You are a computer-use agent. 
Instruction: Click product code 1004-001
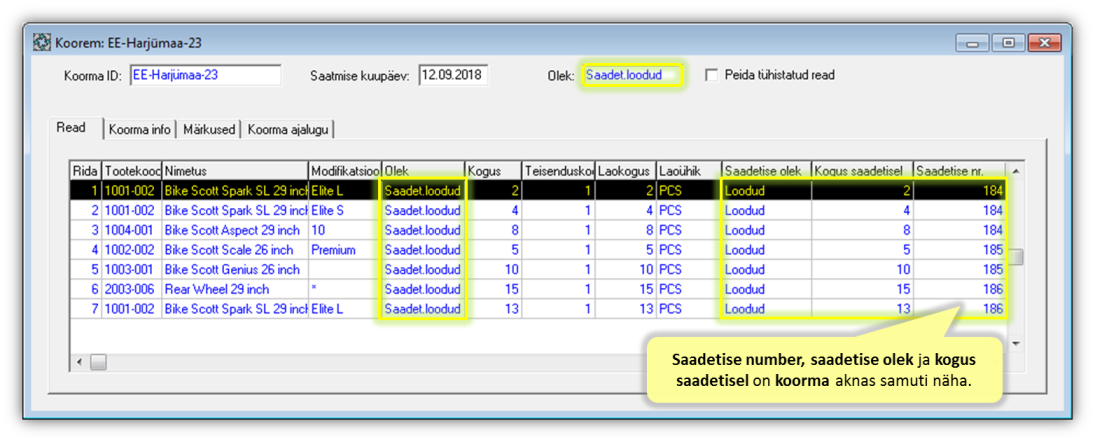132,230
